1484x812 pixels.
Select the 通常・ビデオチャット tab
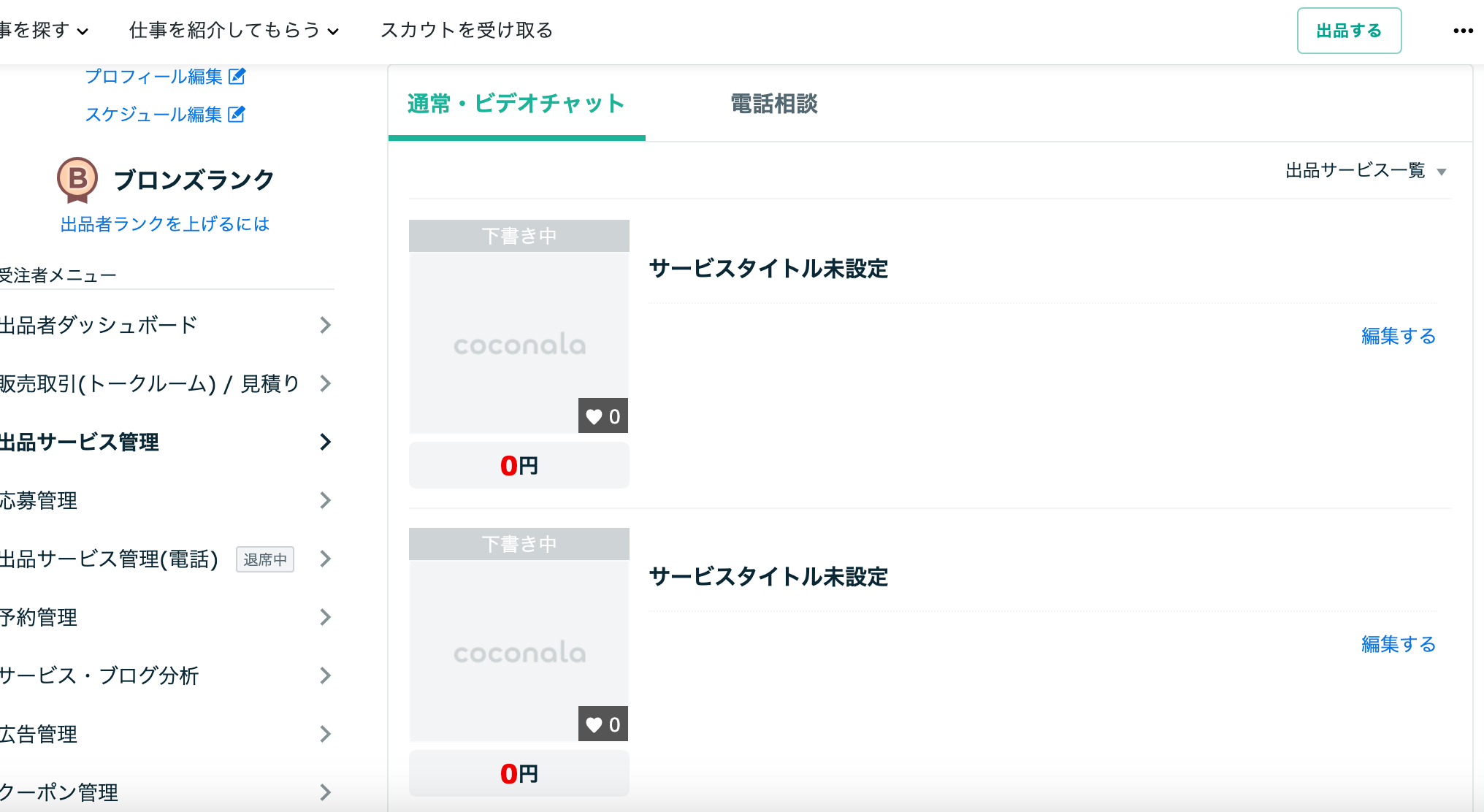coord(516,104)
